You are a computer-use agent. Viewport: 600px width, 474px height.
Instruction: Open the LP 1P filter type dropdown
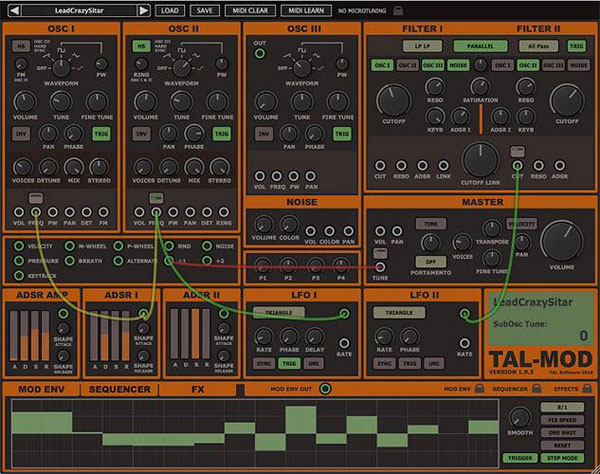pos(395,46)
